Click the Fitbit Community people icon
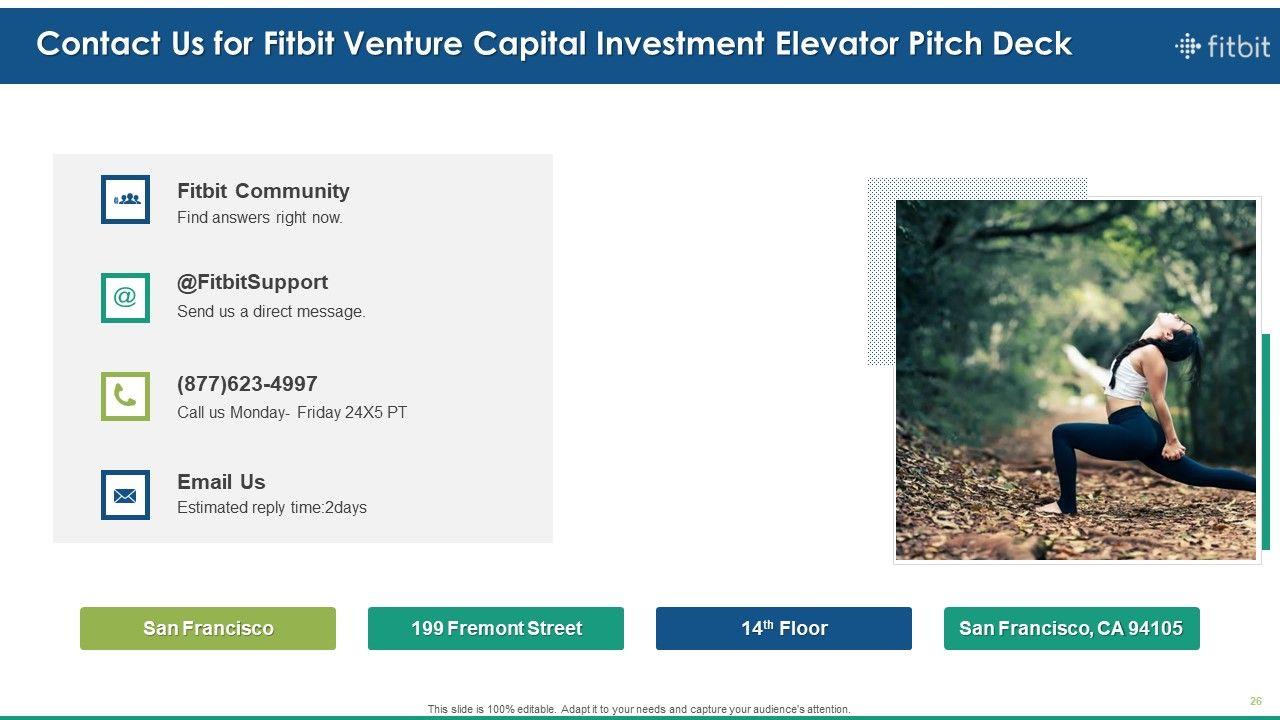Viewport: 1280px width, 720px height. tap(125, 199)
